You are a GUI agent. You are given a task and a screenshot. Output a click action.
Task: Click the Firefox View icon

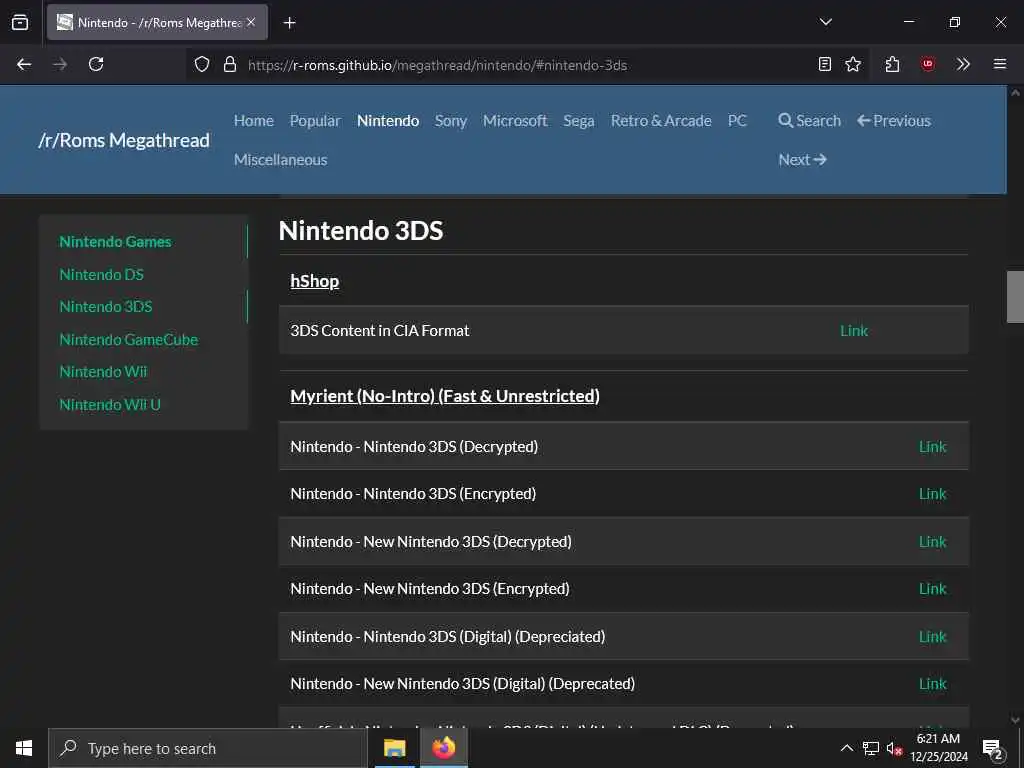tap(20, 22)
